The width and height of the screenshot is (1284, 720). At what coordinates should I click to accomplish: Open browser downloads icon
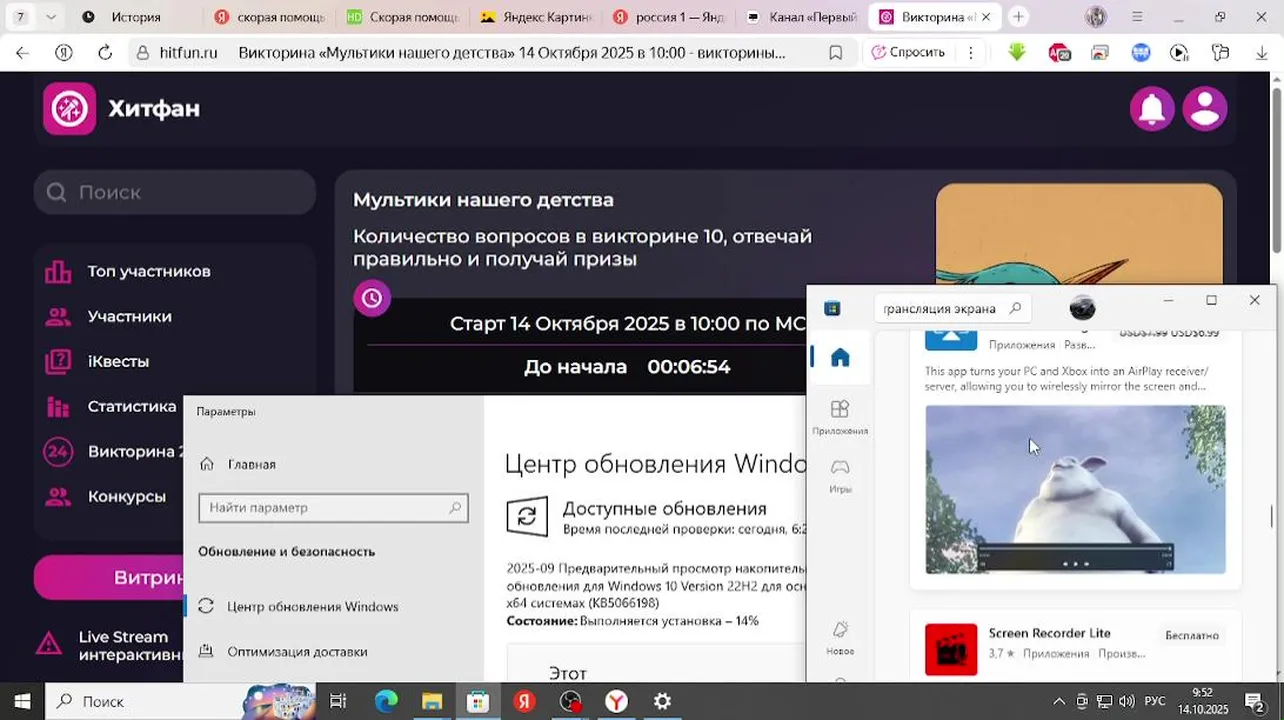(x=1262, y=53)
